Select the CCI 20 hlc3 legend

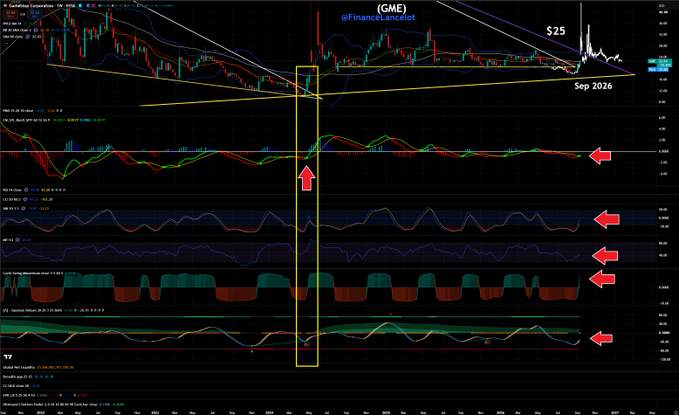tap(11, 199)
